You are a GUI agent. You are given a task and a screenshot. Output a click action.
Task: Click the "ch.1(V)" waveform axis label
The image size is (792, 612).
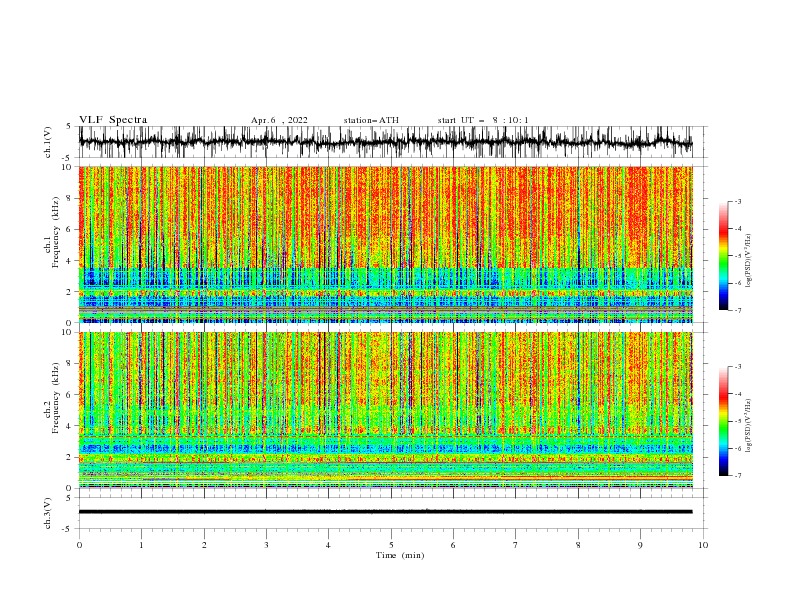(48, 142)
